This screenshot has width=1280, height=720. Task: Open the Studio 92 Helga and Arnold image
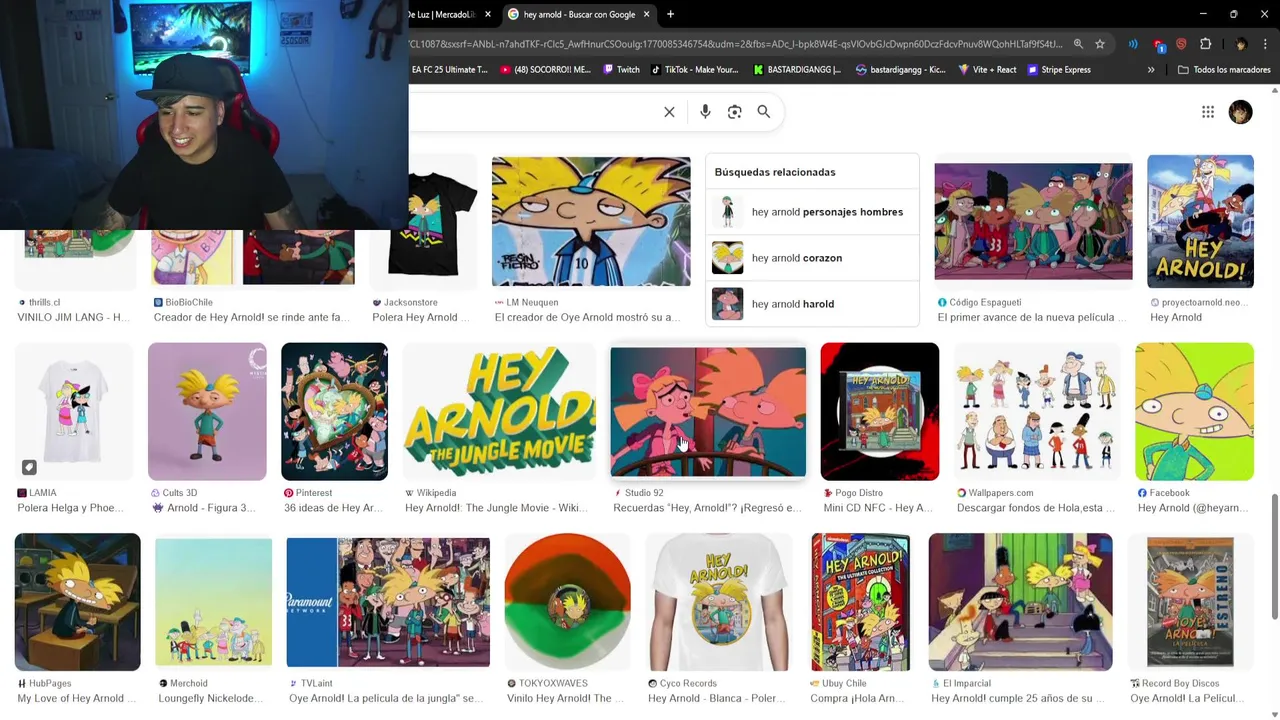pos(708,411)
